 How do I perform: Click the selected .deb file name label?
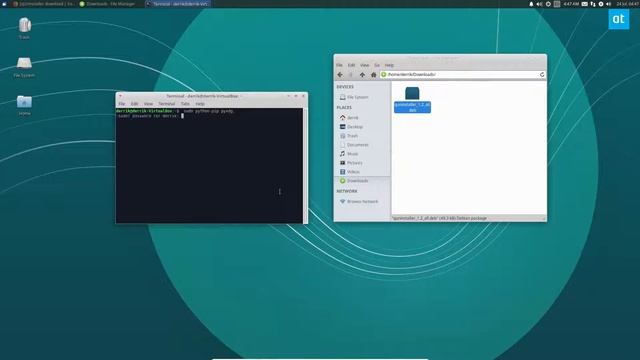coord(412,107)
